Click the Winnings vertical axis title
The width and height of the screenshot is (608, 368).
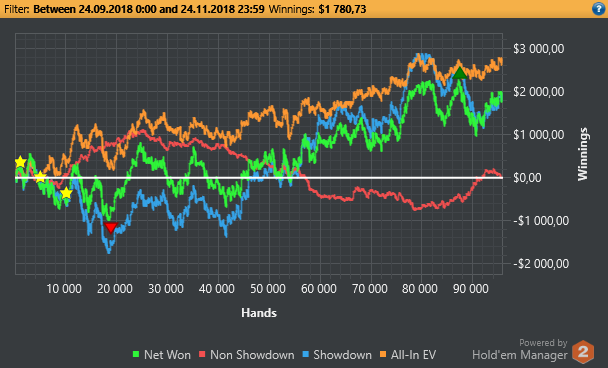(x=583, y=154)
